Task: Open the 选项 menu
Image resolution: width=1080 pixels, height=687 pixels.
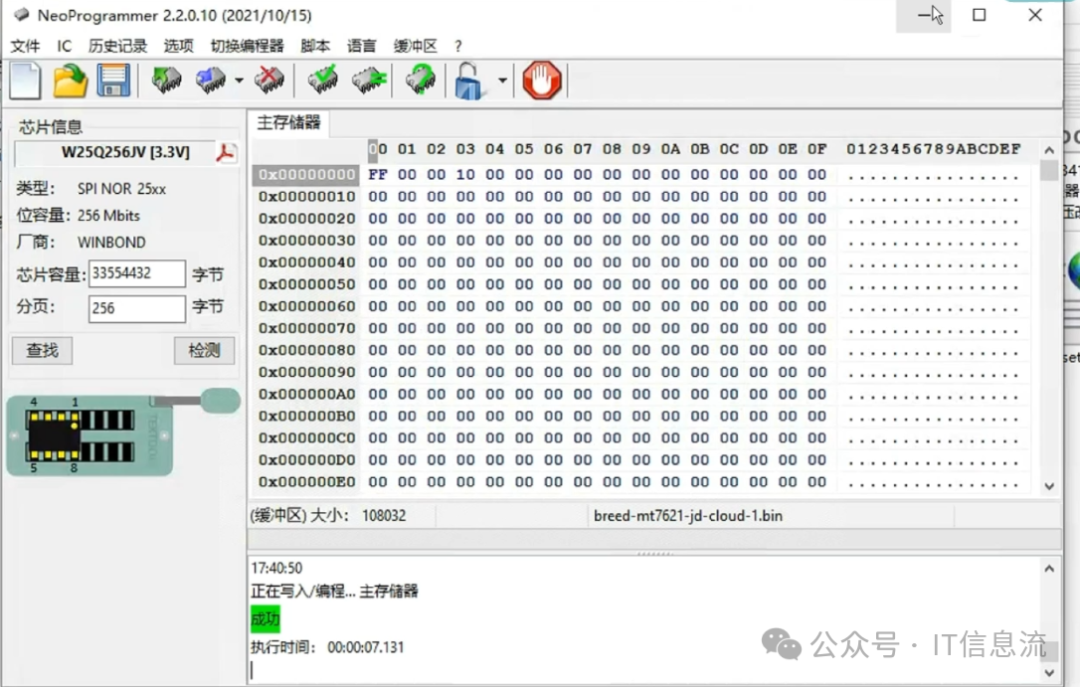Action: (178, 46)
